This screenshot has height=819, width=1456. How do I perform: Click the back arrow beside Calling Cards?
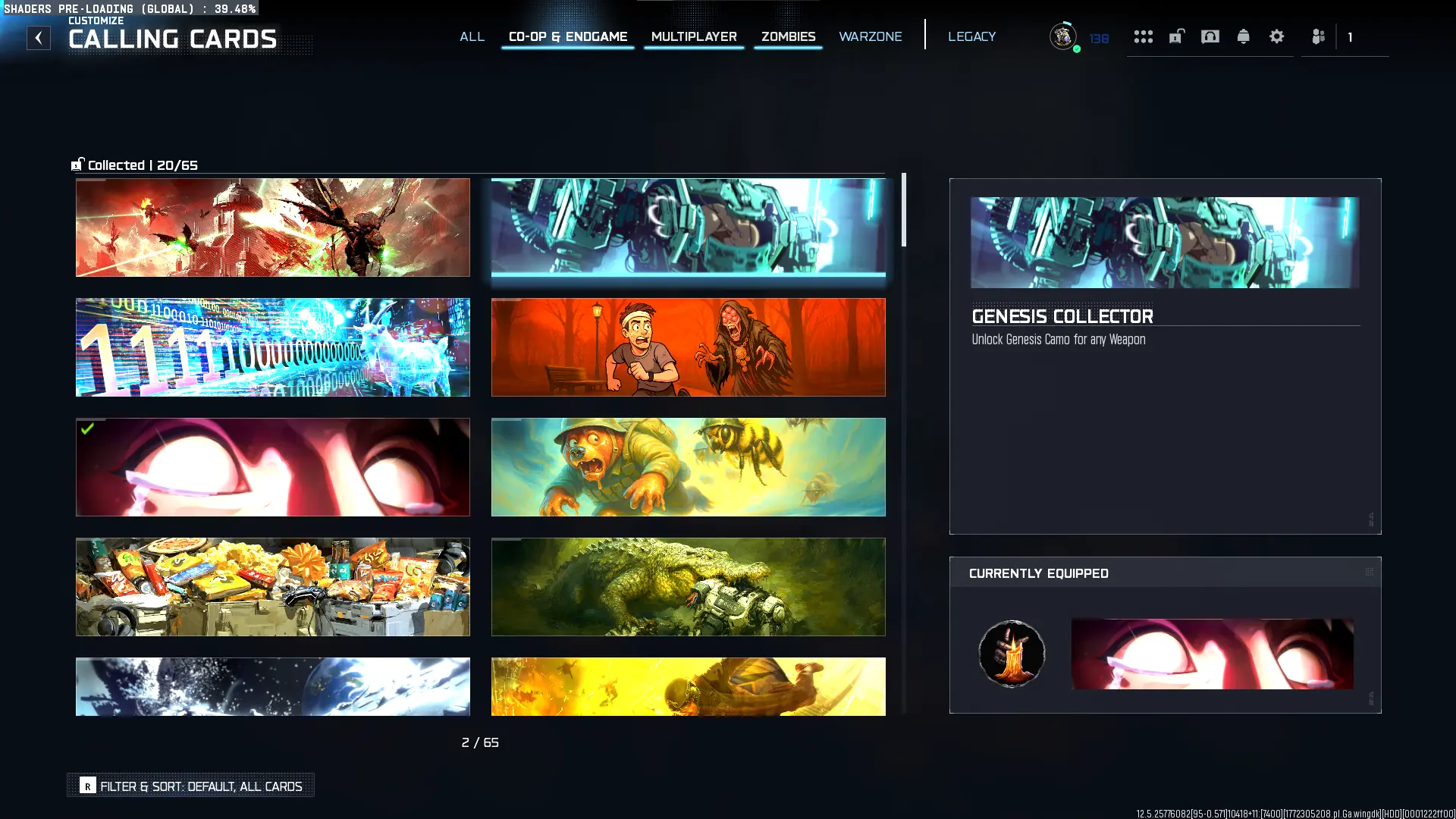pos(39,38)
